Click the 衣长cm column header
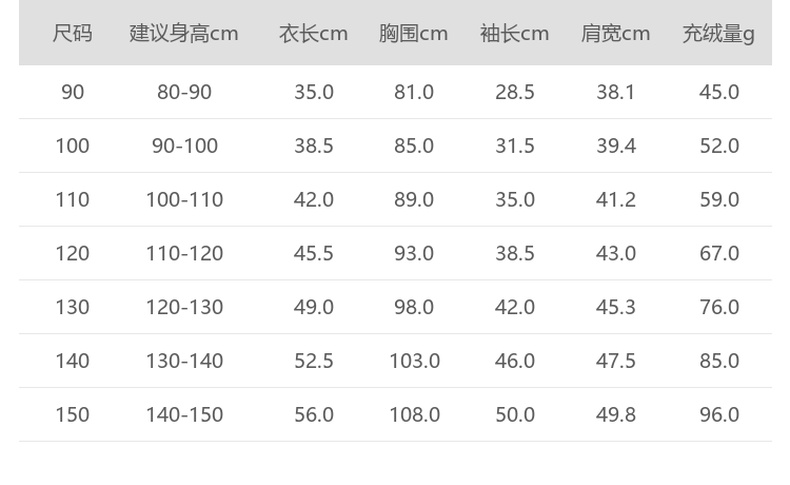This screenshot has height=485, width=790. click(313, 33)
